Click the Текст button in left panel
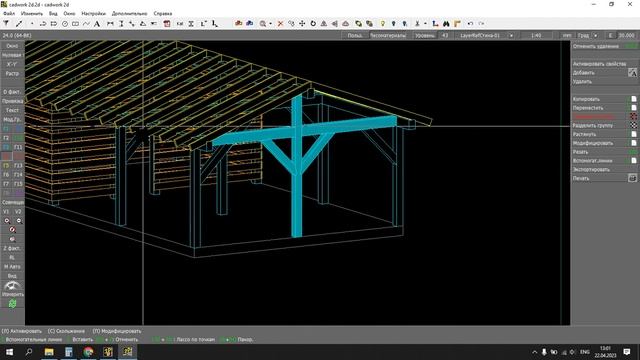Image resolution: width=640 pixels, height=360 pixels. pyautogui.click(x=12, y=110)
